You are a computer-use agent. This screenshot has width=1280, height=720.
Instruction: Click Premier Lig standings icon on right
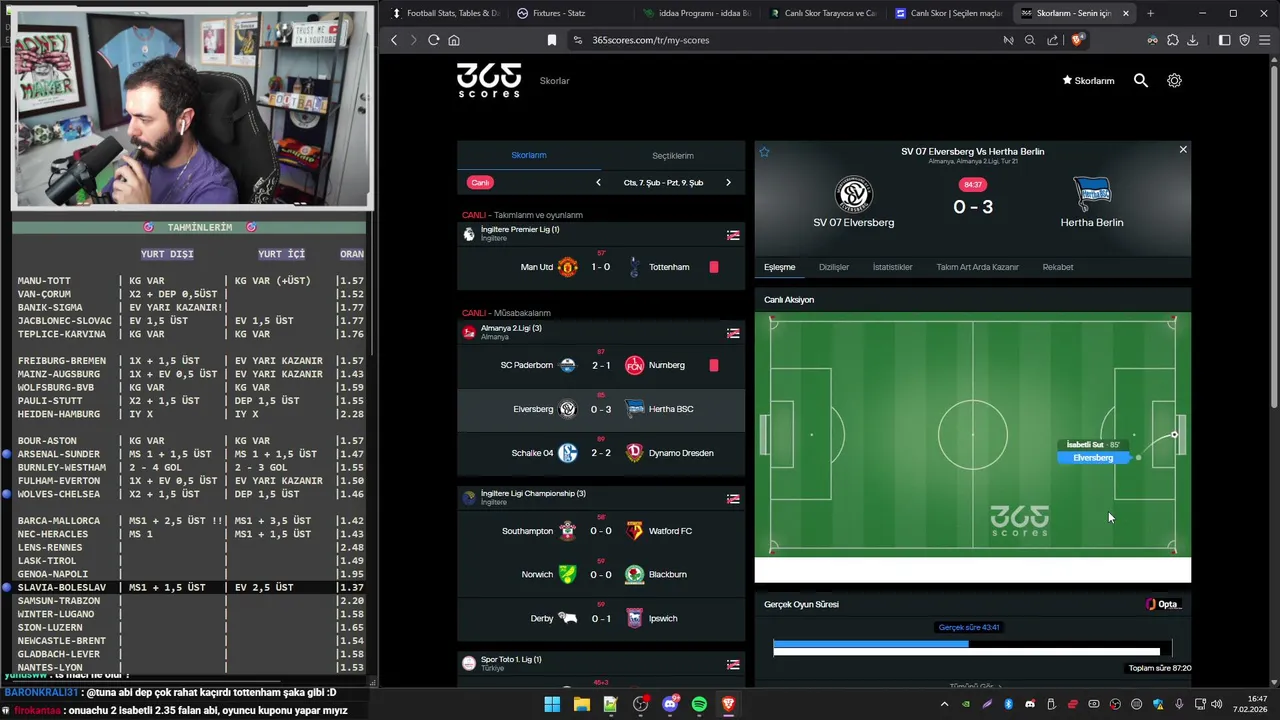(x=733, y=235)
